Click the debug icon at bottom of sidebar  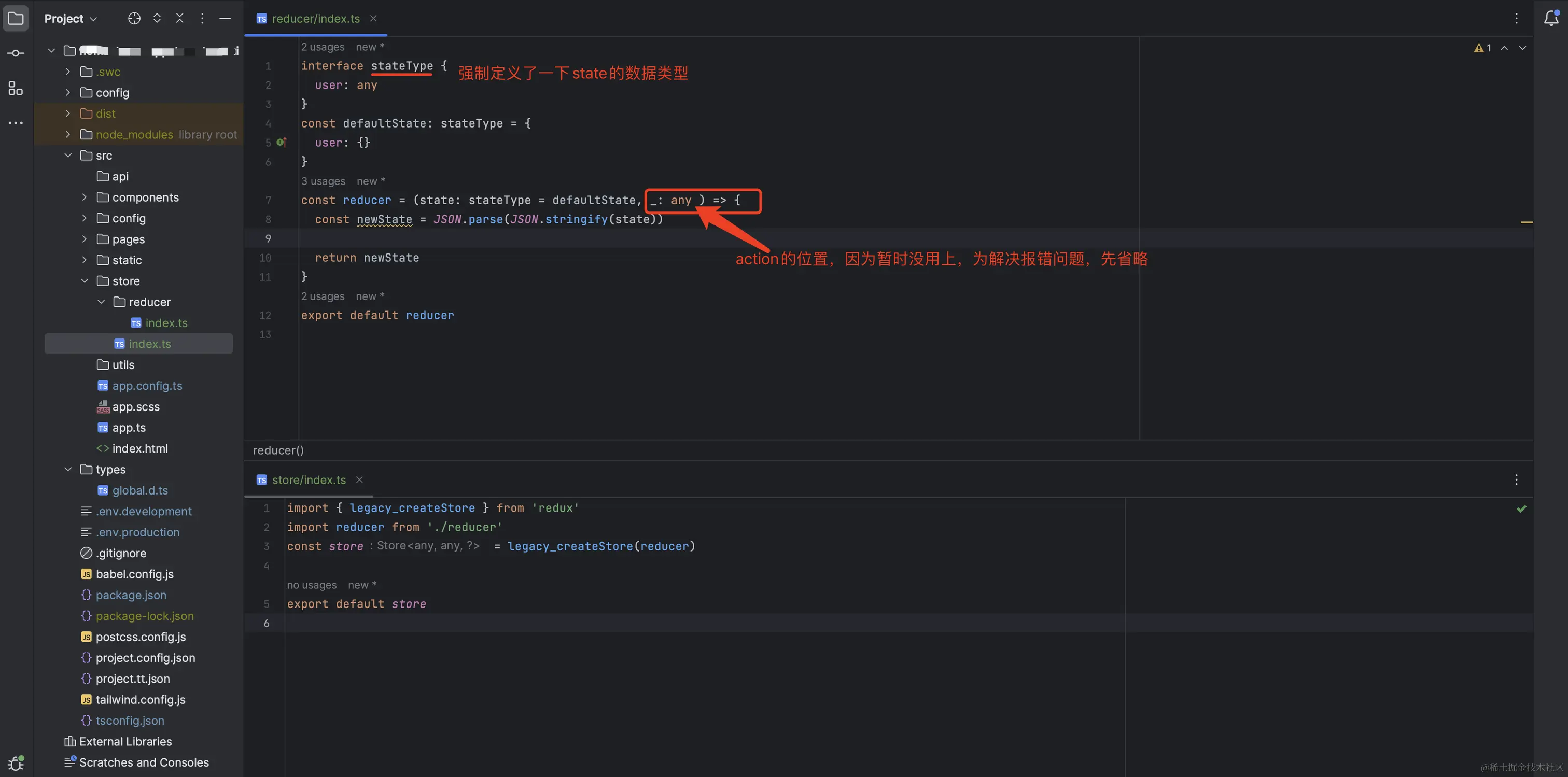point(15,762)
